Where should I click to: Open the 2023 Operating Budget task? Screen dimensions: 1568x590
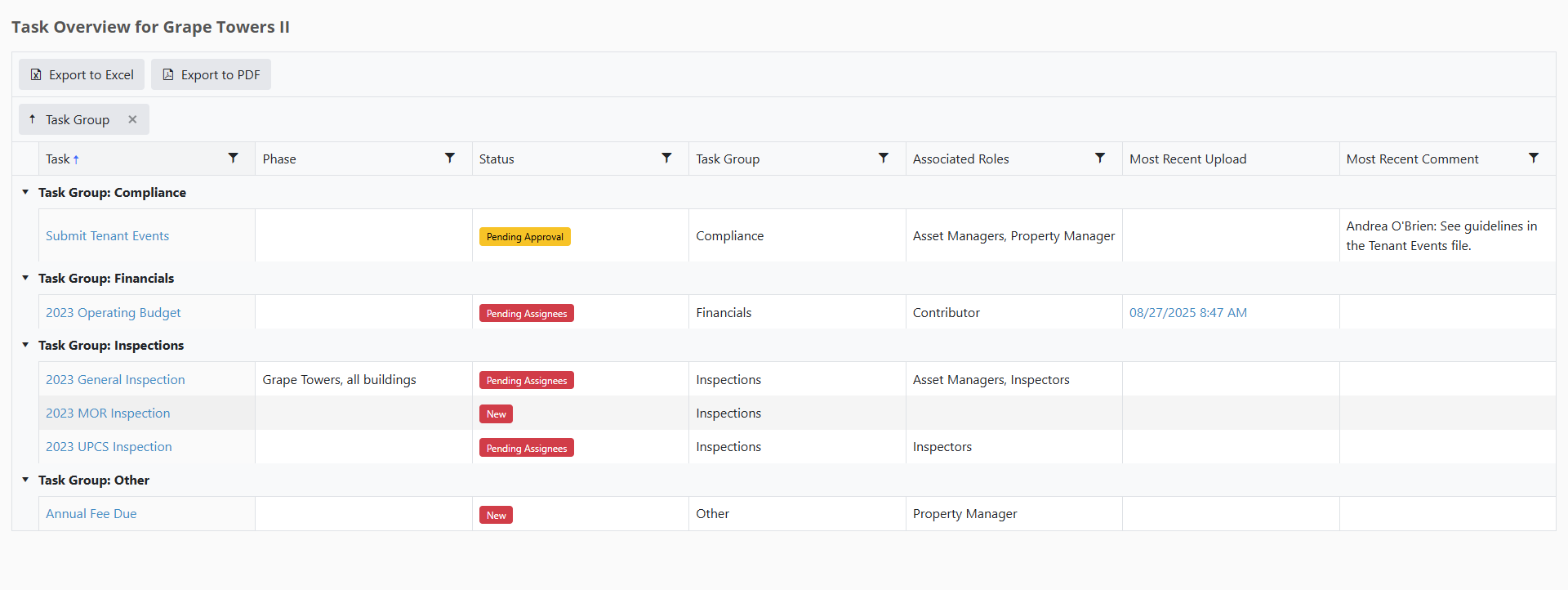click(113, 313)
